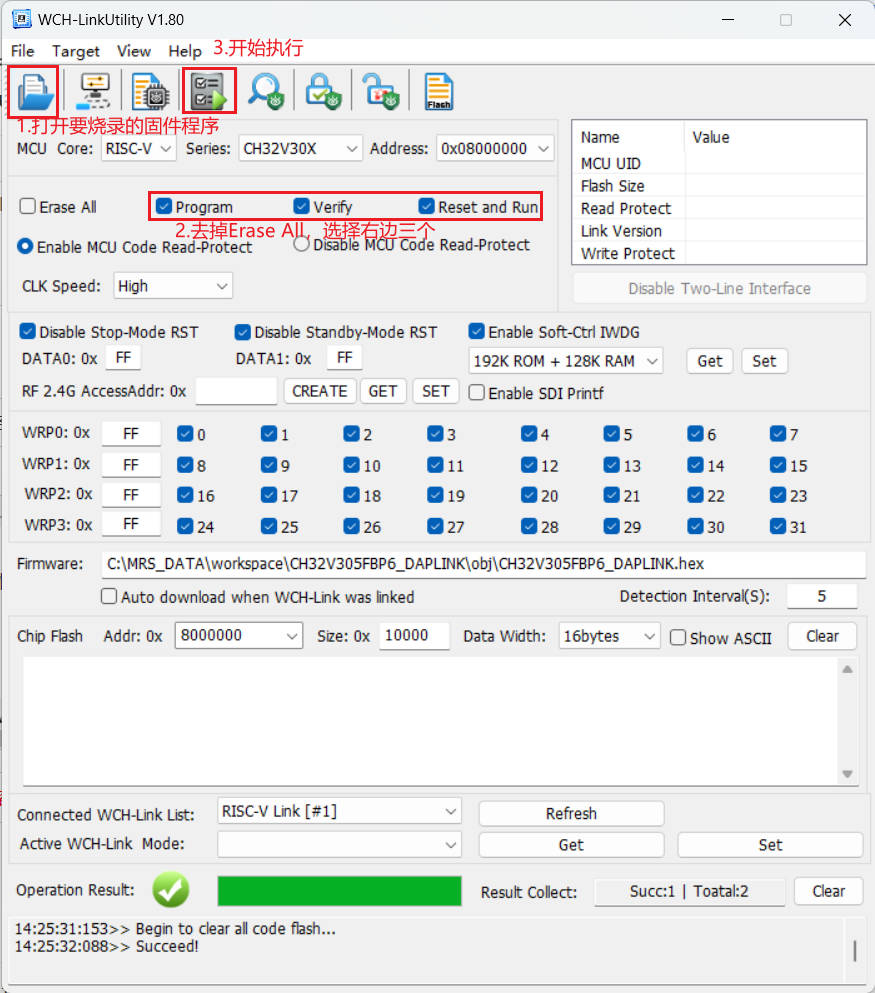Click the open padlock unprotect icon
Image resolution: width=875 pixels, height=993 pixels.
click(x=381, y=91)
